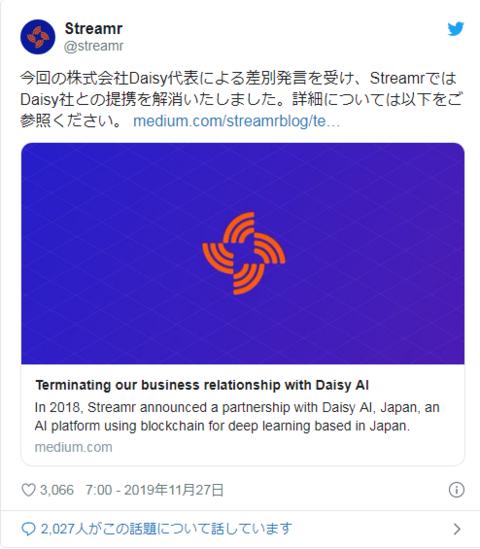Open the tweet info icon

click(x=456, y=489)
